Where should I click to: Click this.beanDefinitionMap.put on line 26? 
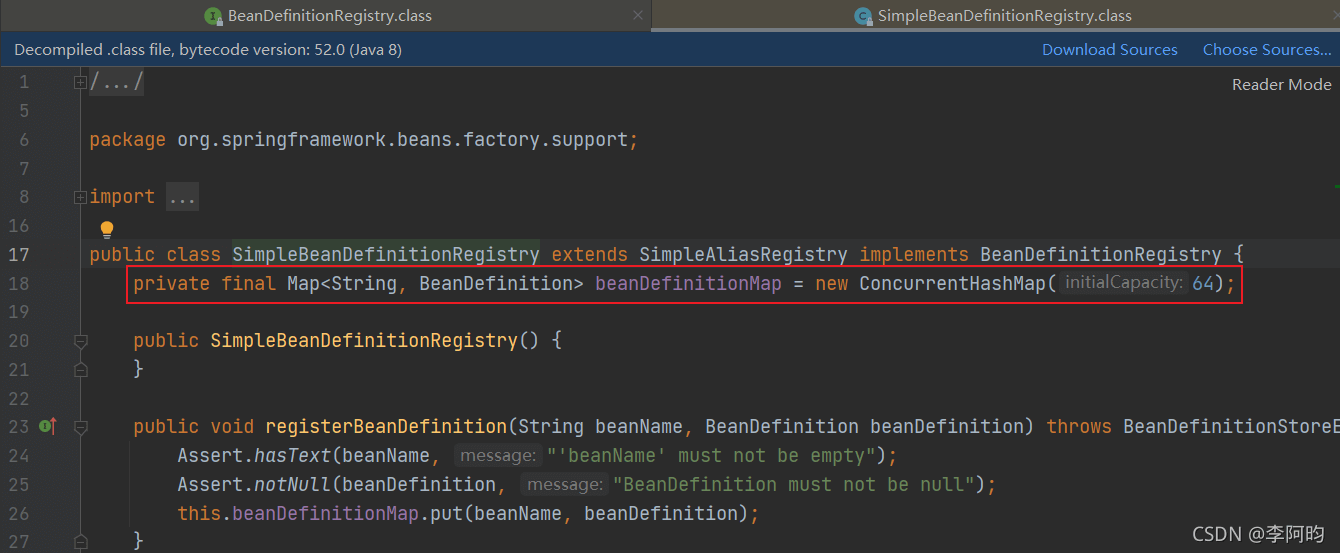[325, 513]
